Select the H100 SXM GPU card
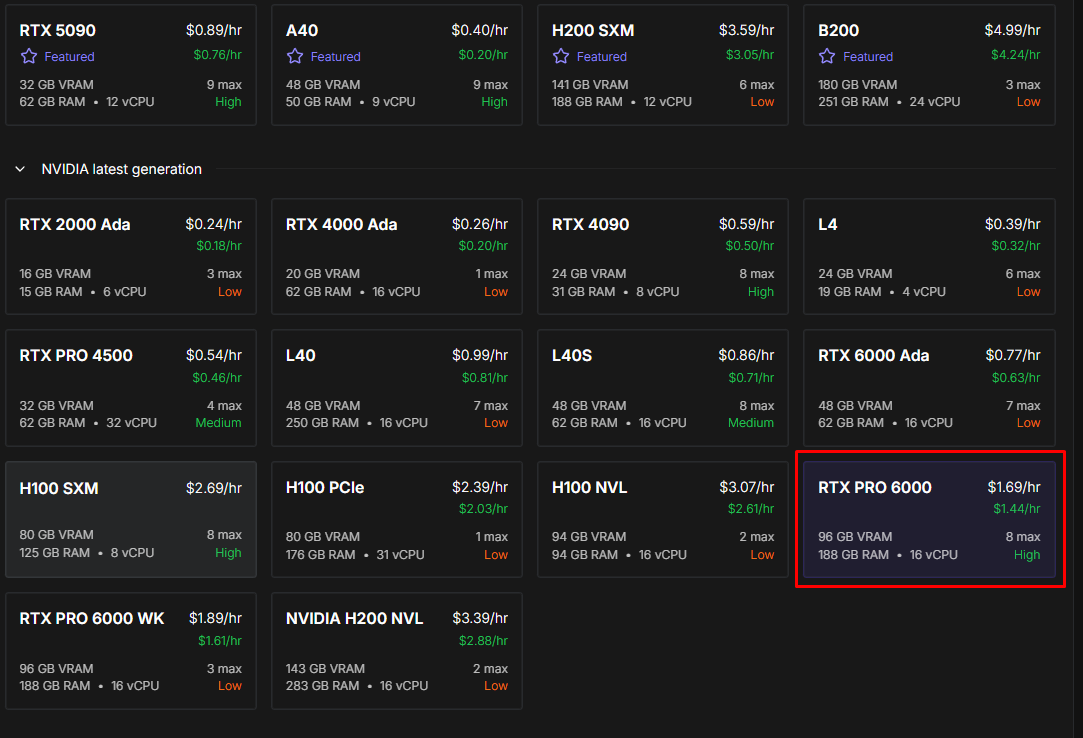 point(130,519)
